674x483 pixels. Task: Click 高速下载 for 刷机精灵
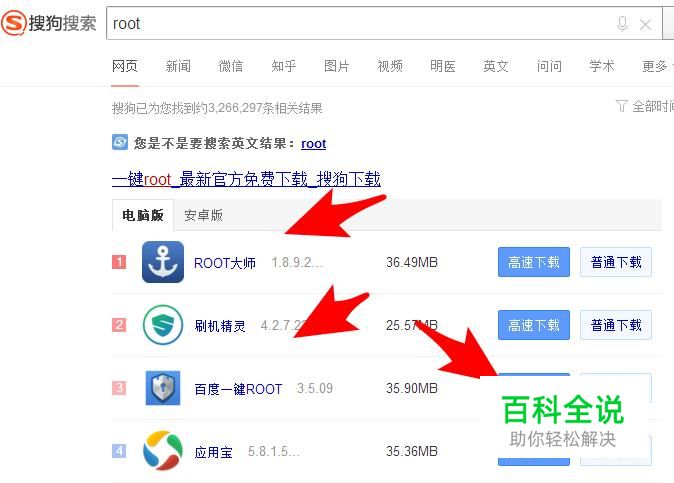point(534,325)
